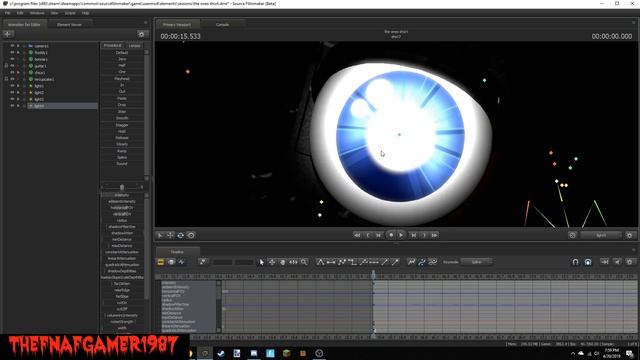Expand the light4 animation set
Screen dimensions: 640x360
tap(24, 106)
